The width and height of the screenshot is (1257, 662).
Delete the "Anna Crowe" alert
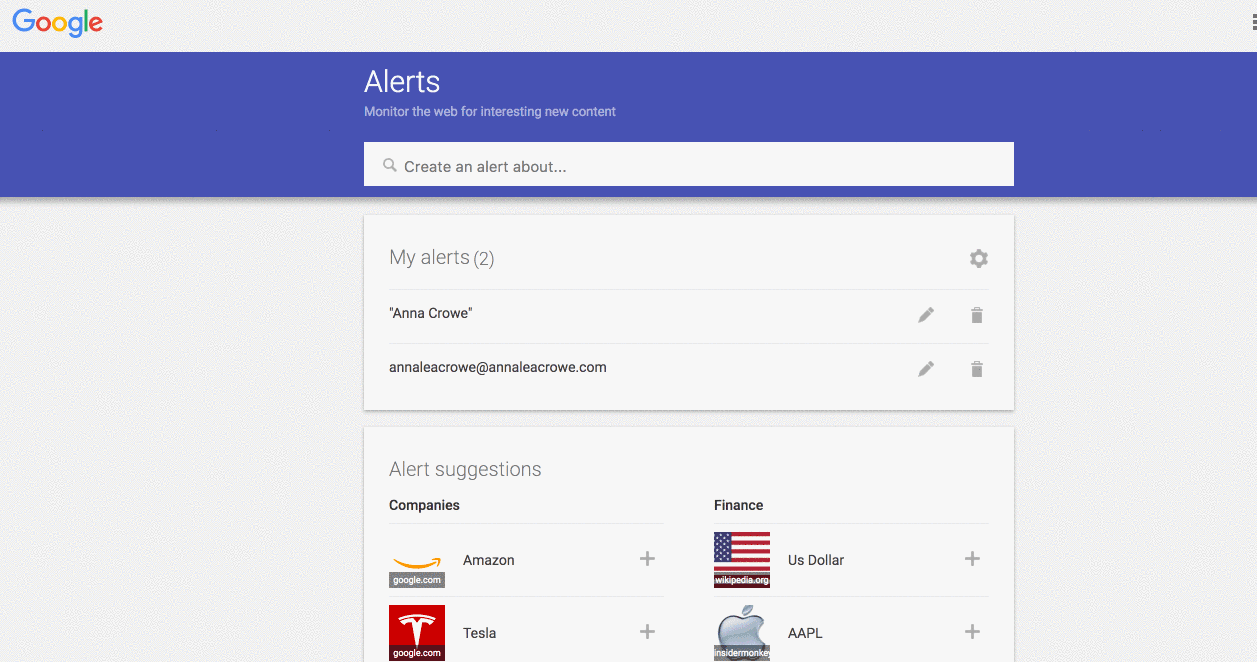click(x=976, y=315)
